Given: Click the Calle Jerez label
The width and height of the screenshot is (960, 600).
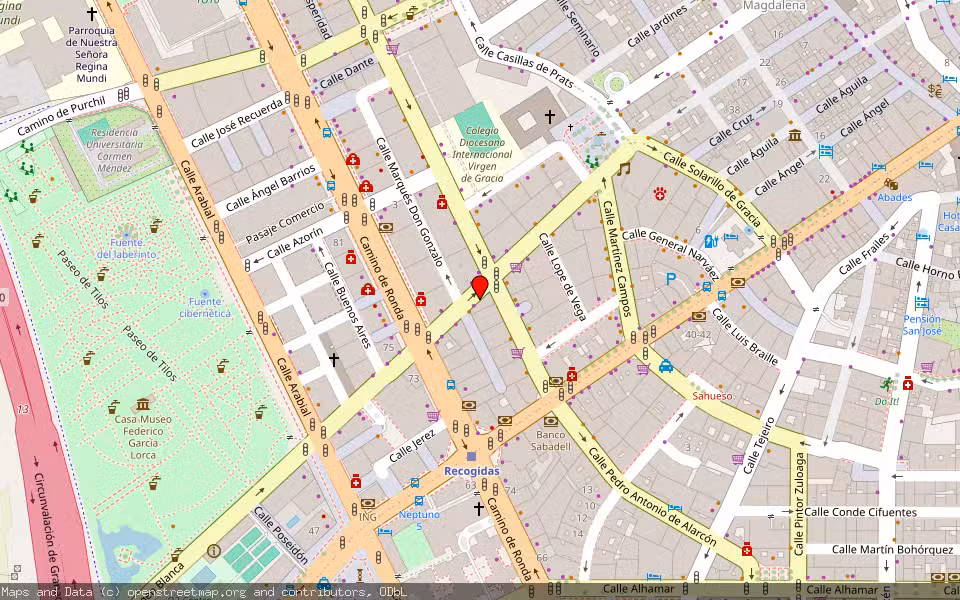Looking at the screenshot, I should [x=413, y=445].
